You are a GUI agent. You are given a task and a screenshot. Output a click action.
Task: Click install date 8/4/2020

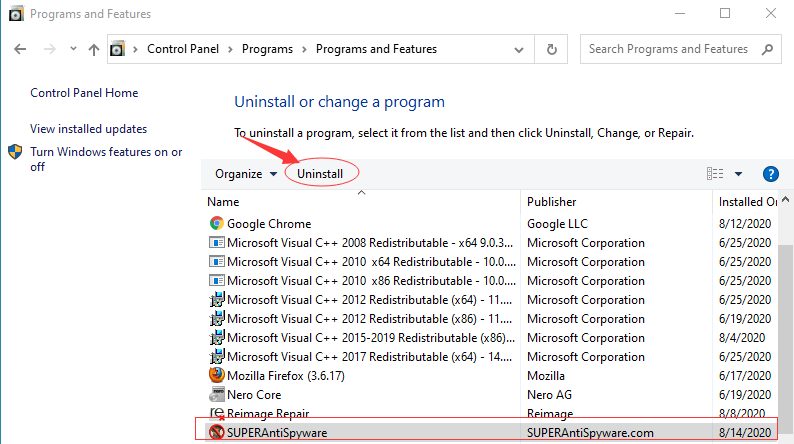coord(742,338)
